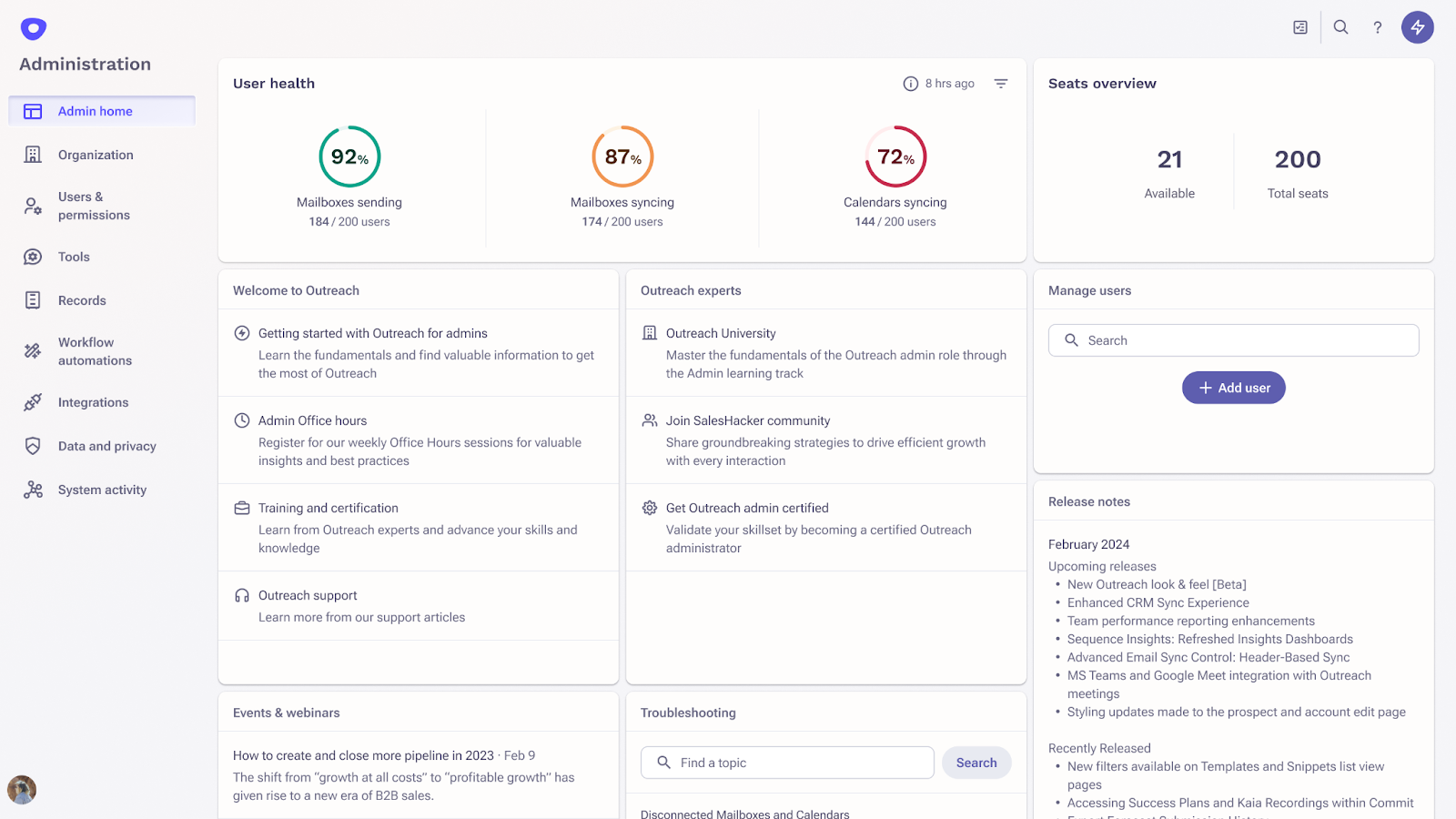Open the Admin Office hours link
The height and width of the screenshot is (819, 1456).
point(312,420)
